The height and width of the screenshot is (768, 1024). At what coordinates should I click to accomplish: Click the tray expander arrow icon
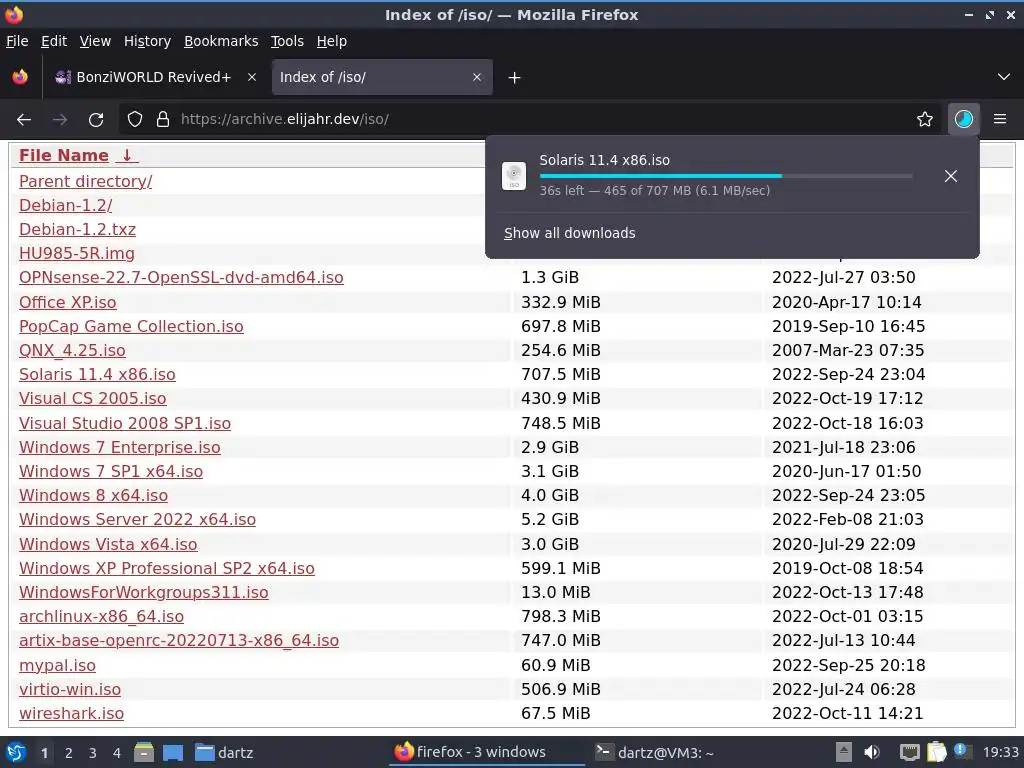tap(844, 752)
